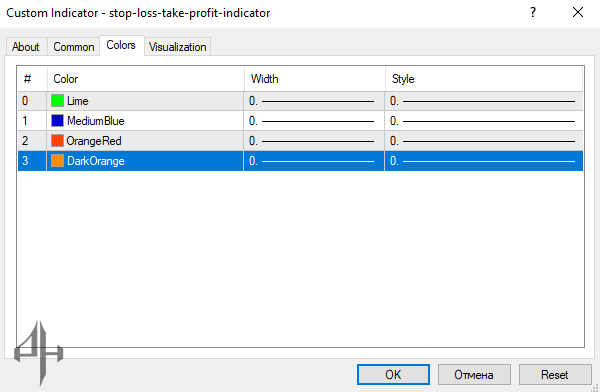Open style dropdown for DarkOrange row

[484, 161]
